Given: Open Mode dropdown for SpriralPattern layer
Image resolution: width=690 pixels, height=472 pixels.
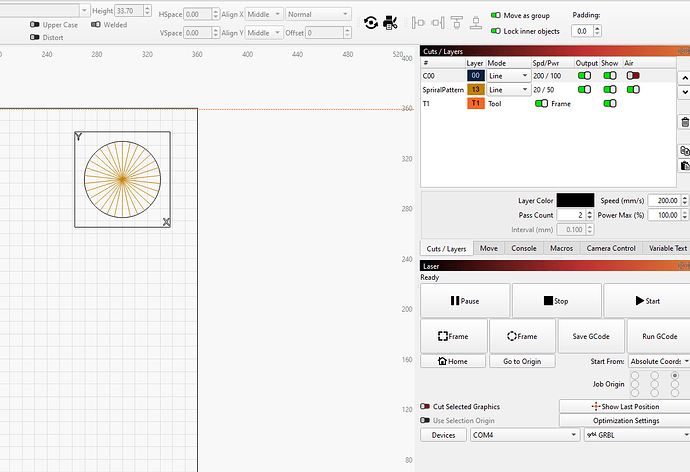Looking at the screenshot, I should [x=508, y=90].
